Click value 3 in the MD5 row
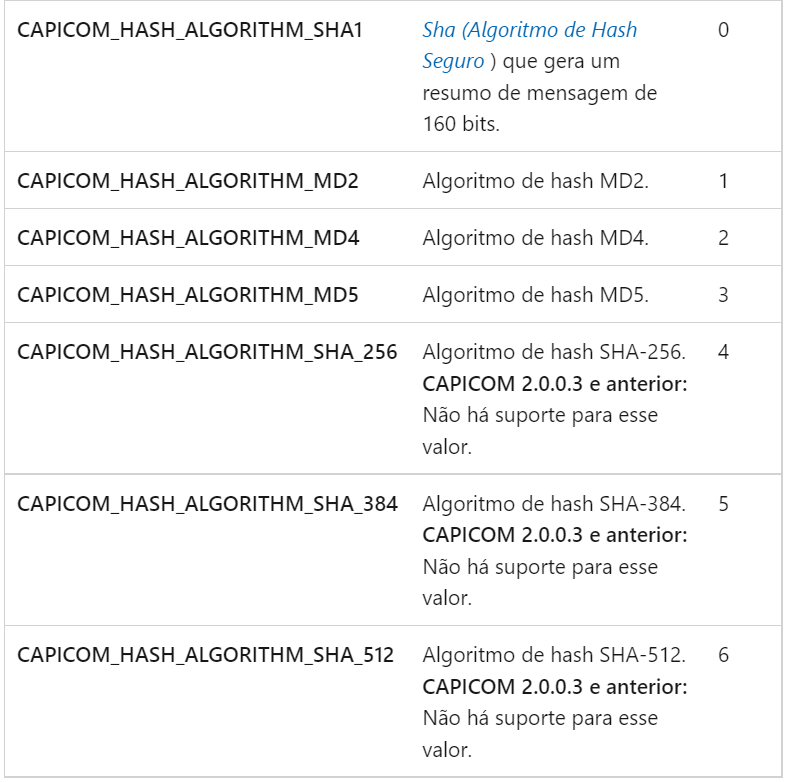This screenshot has width=787, height=782. pyautogui.click(x=723, y=295)
